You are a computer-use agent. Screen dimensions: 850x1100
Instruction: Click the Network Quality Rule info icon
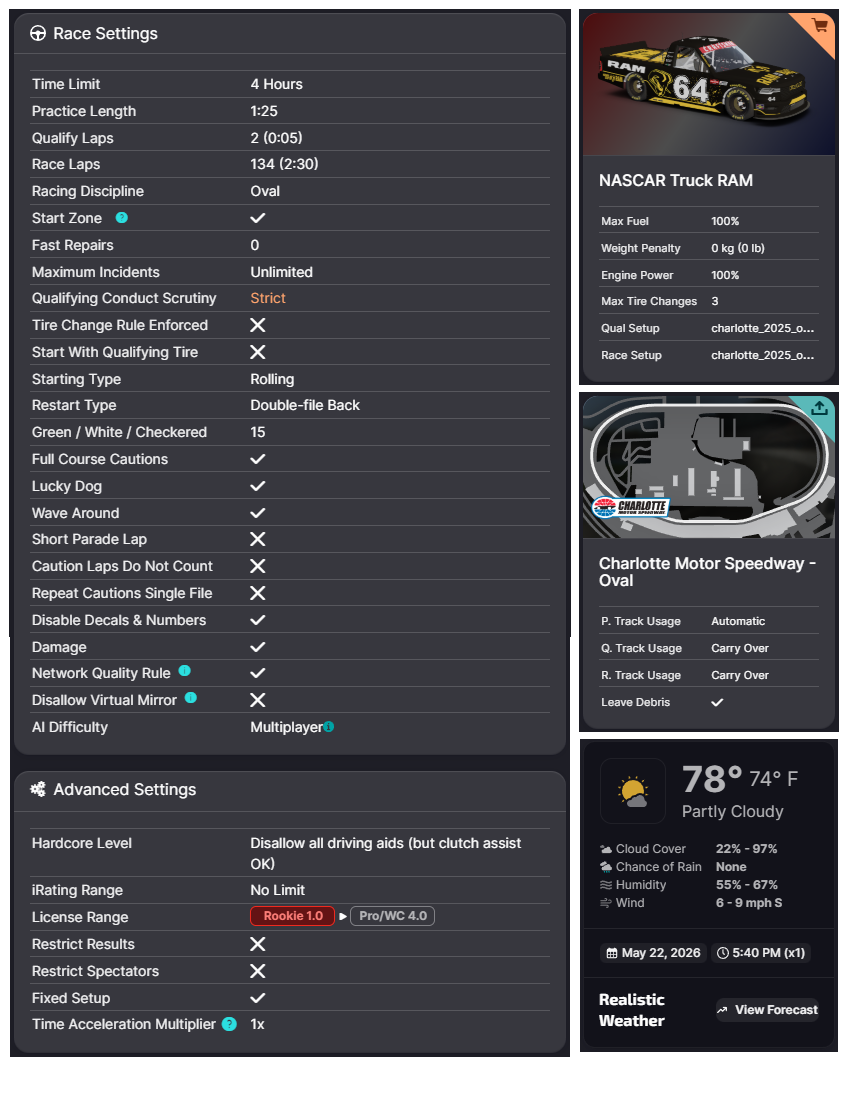[184, 671]
